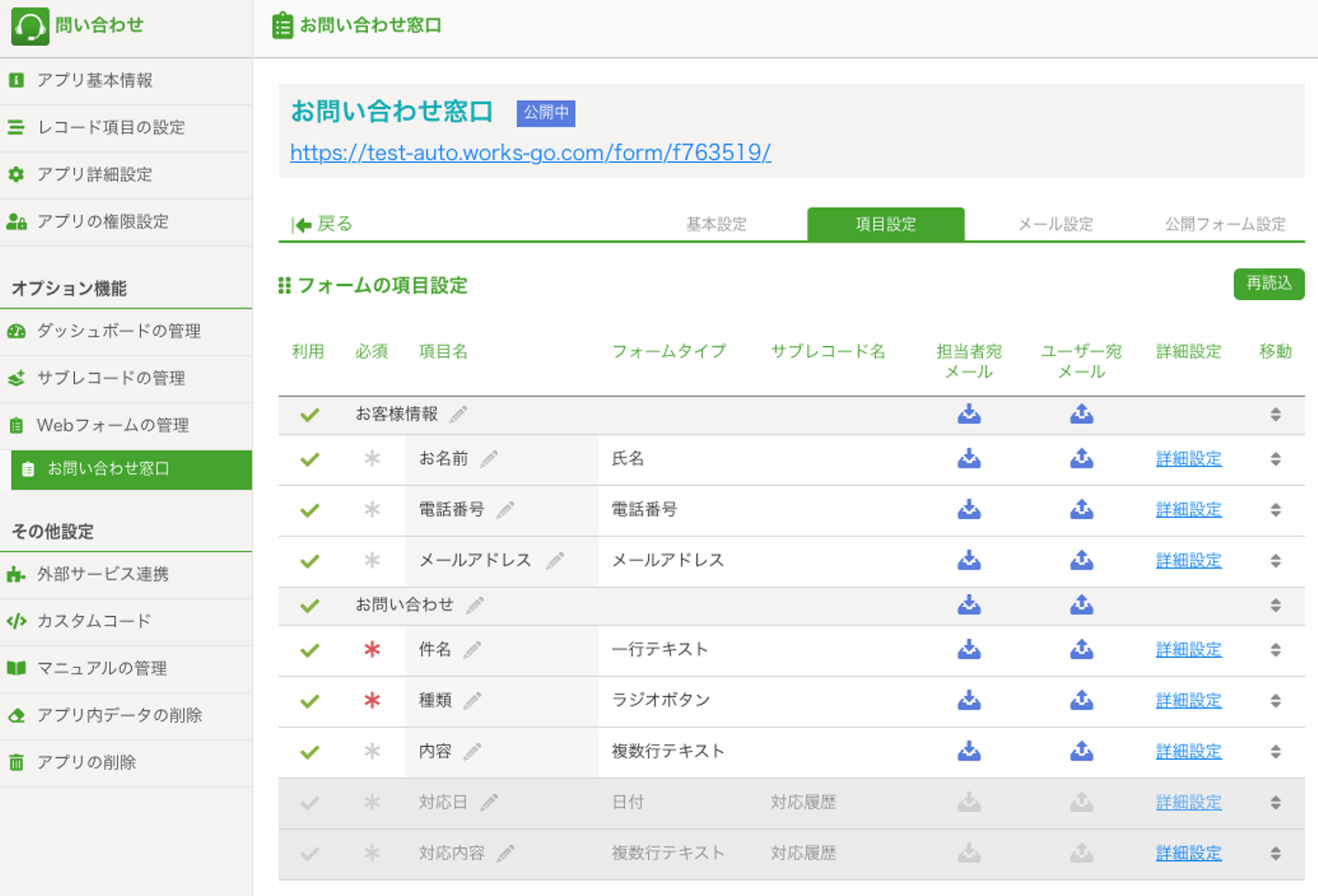Open the 基本設定 tab

pos(716,224)
